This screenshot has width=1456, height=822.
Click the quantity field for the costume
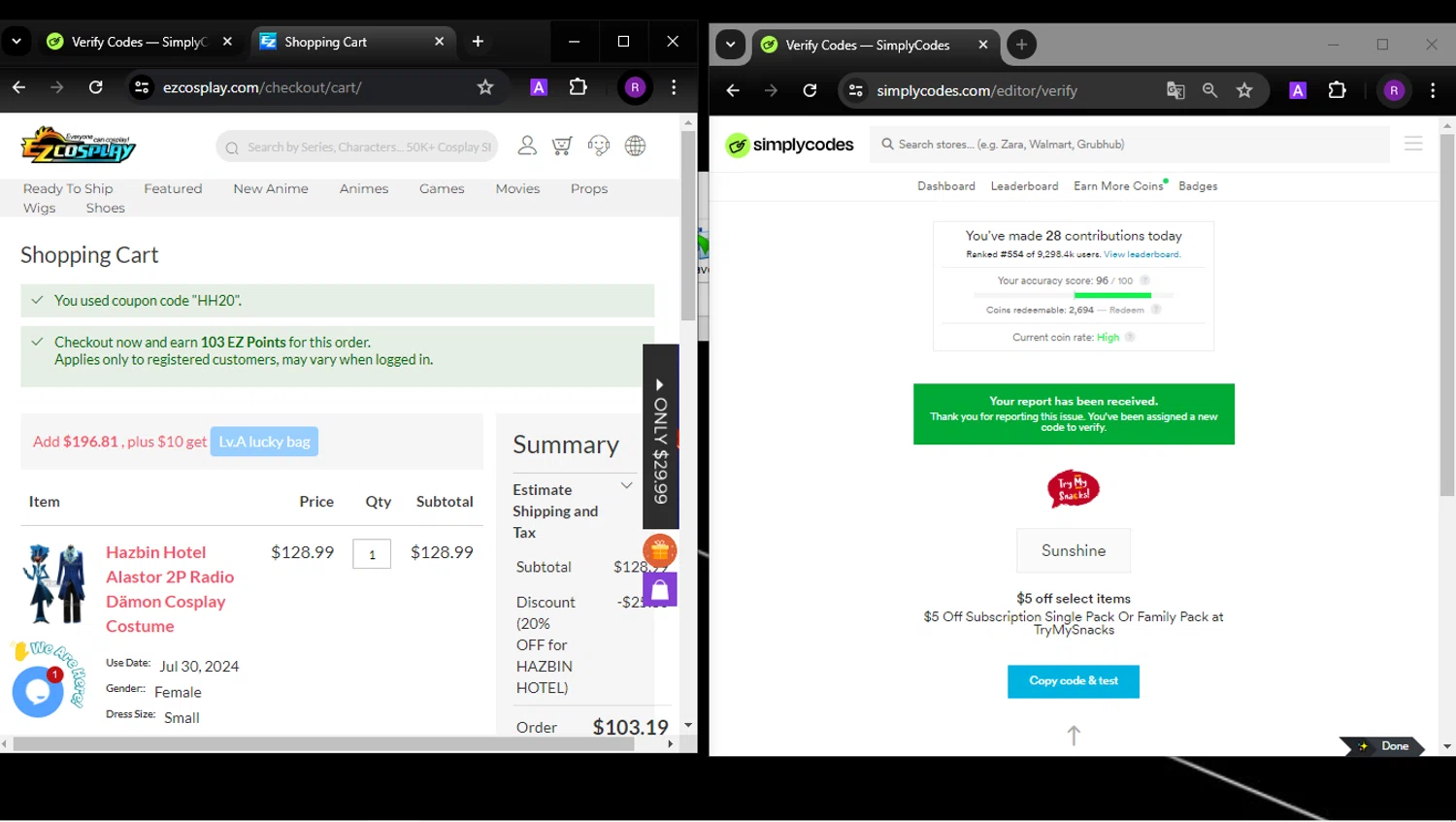coord(372,554)
